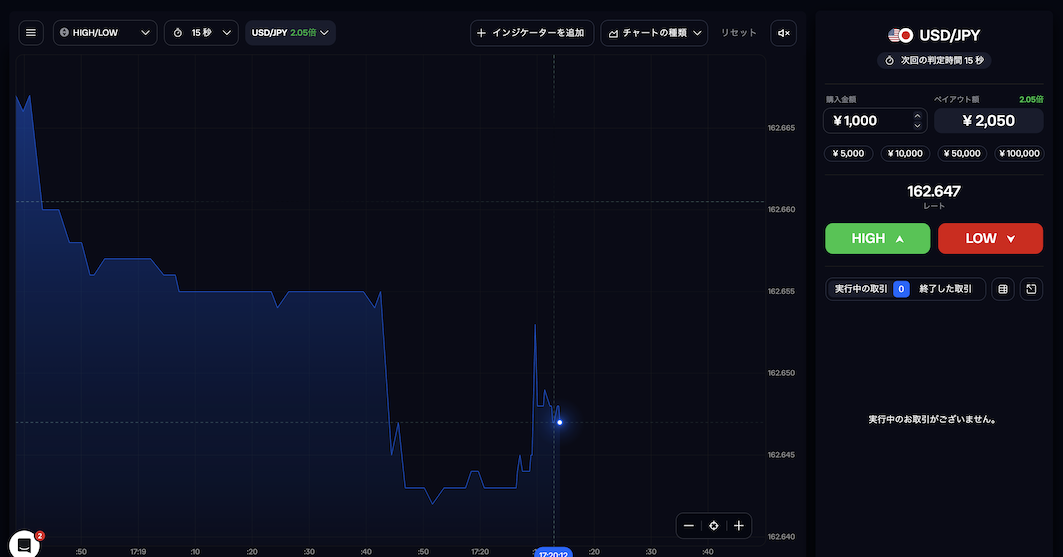
Task: Select the ¥10,000 preset amount chip
Action: 905,154
